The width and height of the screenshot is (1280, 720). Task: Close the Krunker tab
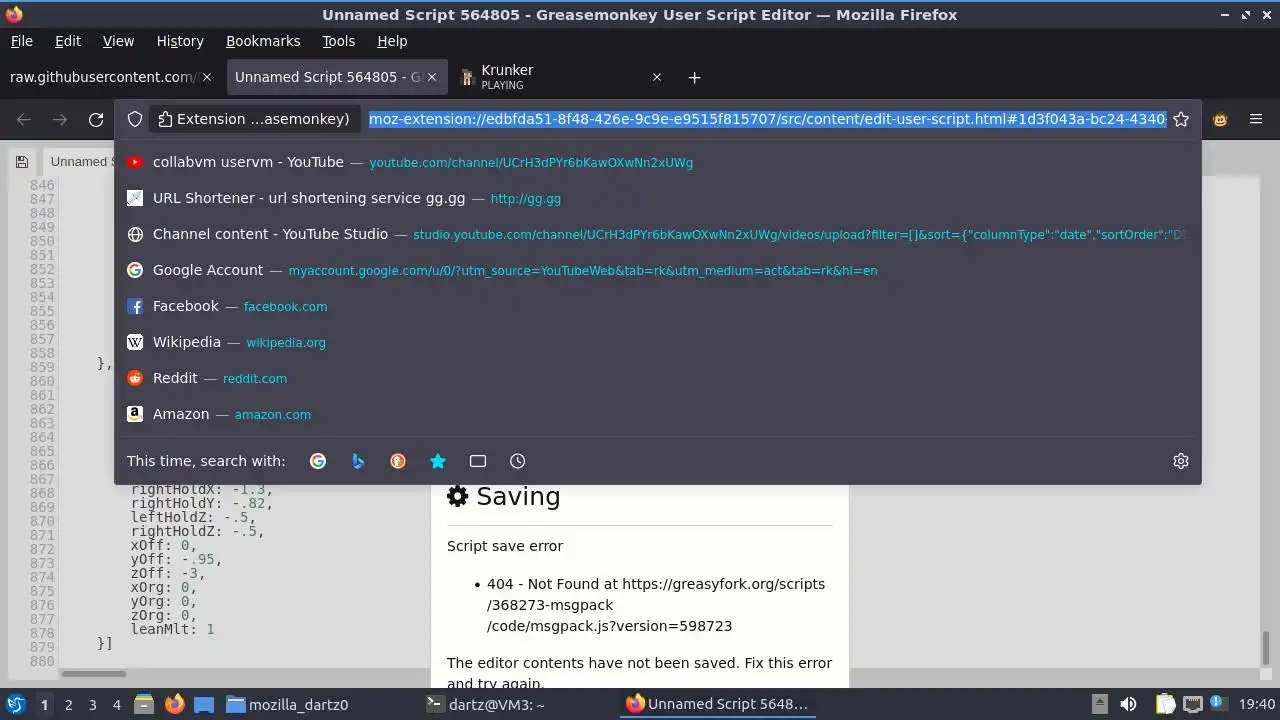click(x=657, y=77)
